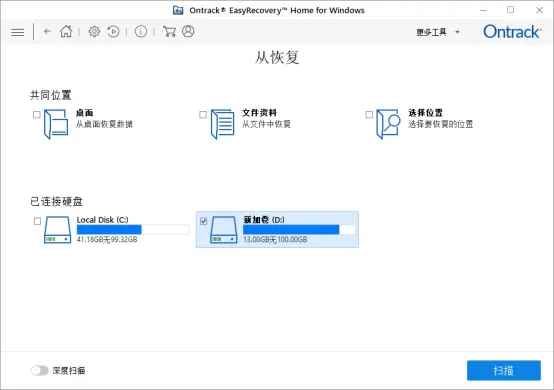Check the 选择位置 checkbox
554x390 pixels.
pyautogui.click(x=369, y=114)
